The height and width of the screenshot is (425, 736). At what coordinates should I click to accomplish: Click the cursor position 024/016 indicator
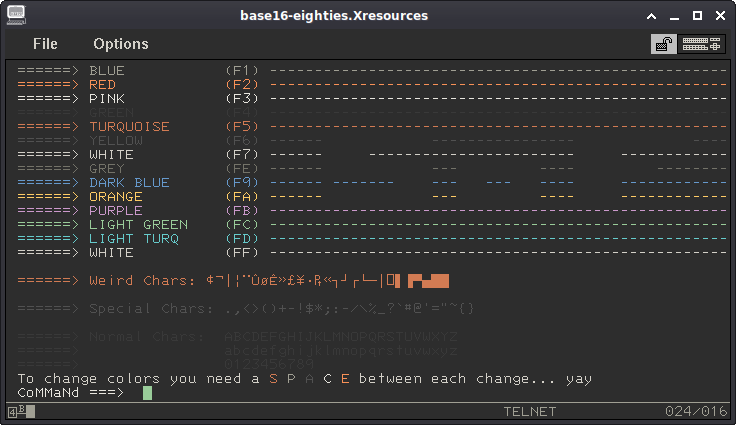click(696, 411)
